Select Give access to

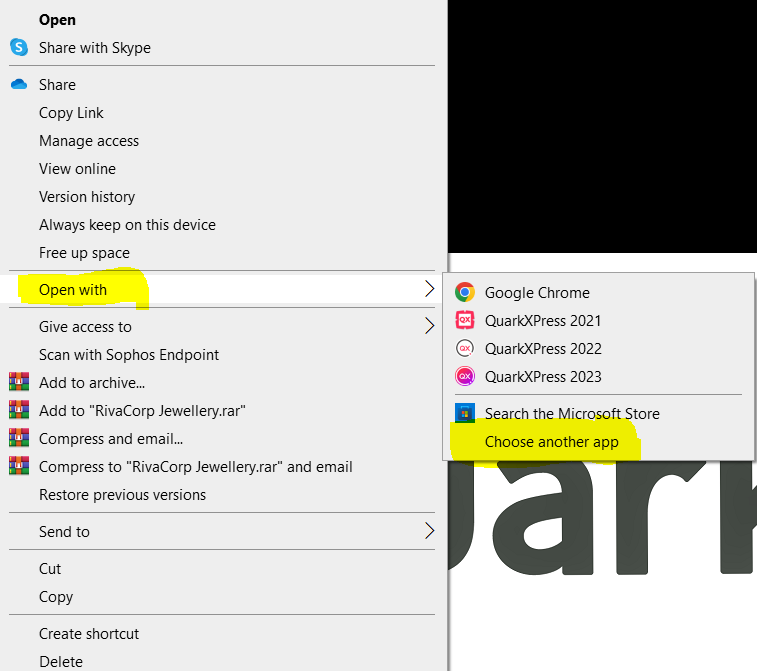[222, 326]
